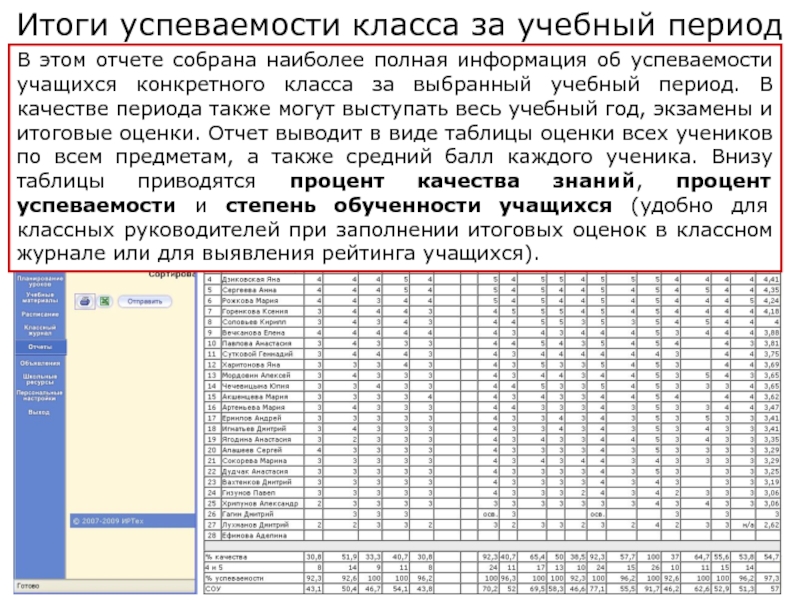Click the average score 3,88

click(x=771, y=333)
